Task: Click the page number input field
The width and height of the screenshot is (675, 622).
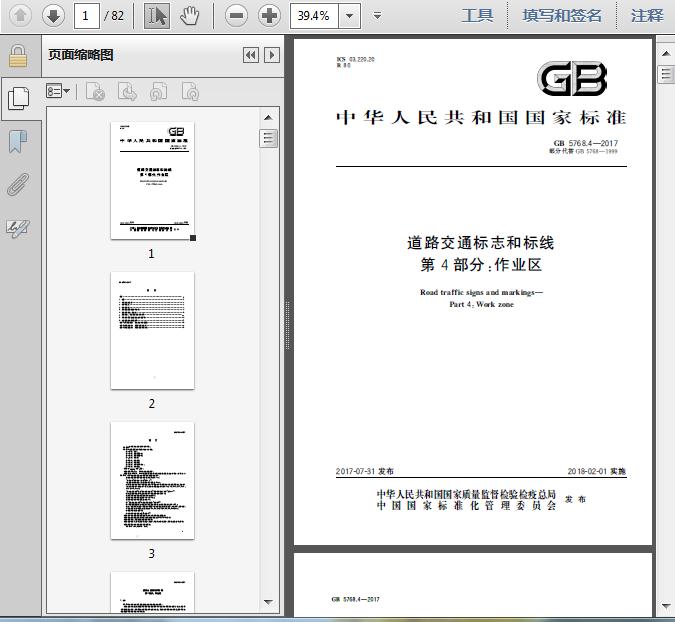Action: [x=87, y=16]
